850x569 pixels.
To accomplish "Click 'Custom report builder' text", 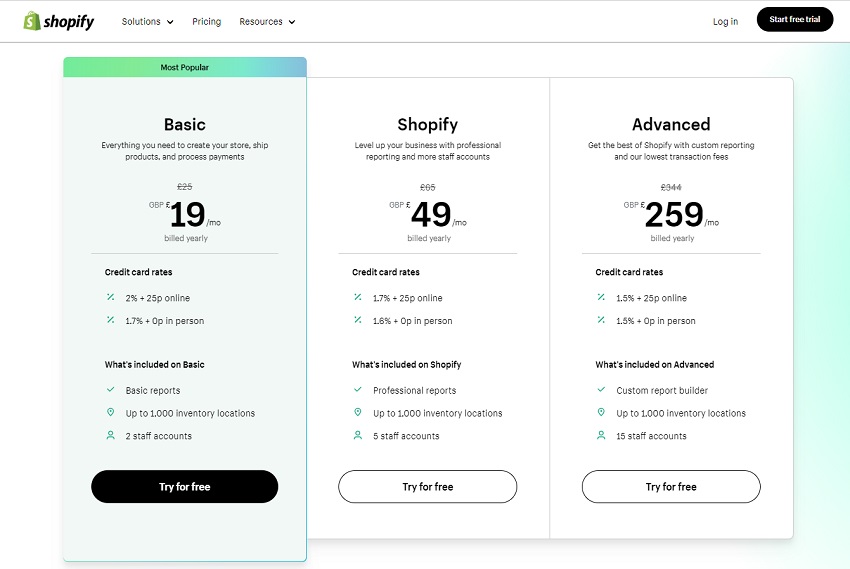I will [x=662, y=390].
